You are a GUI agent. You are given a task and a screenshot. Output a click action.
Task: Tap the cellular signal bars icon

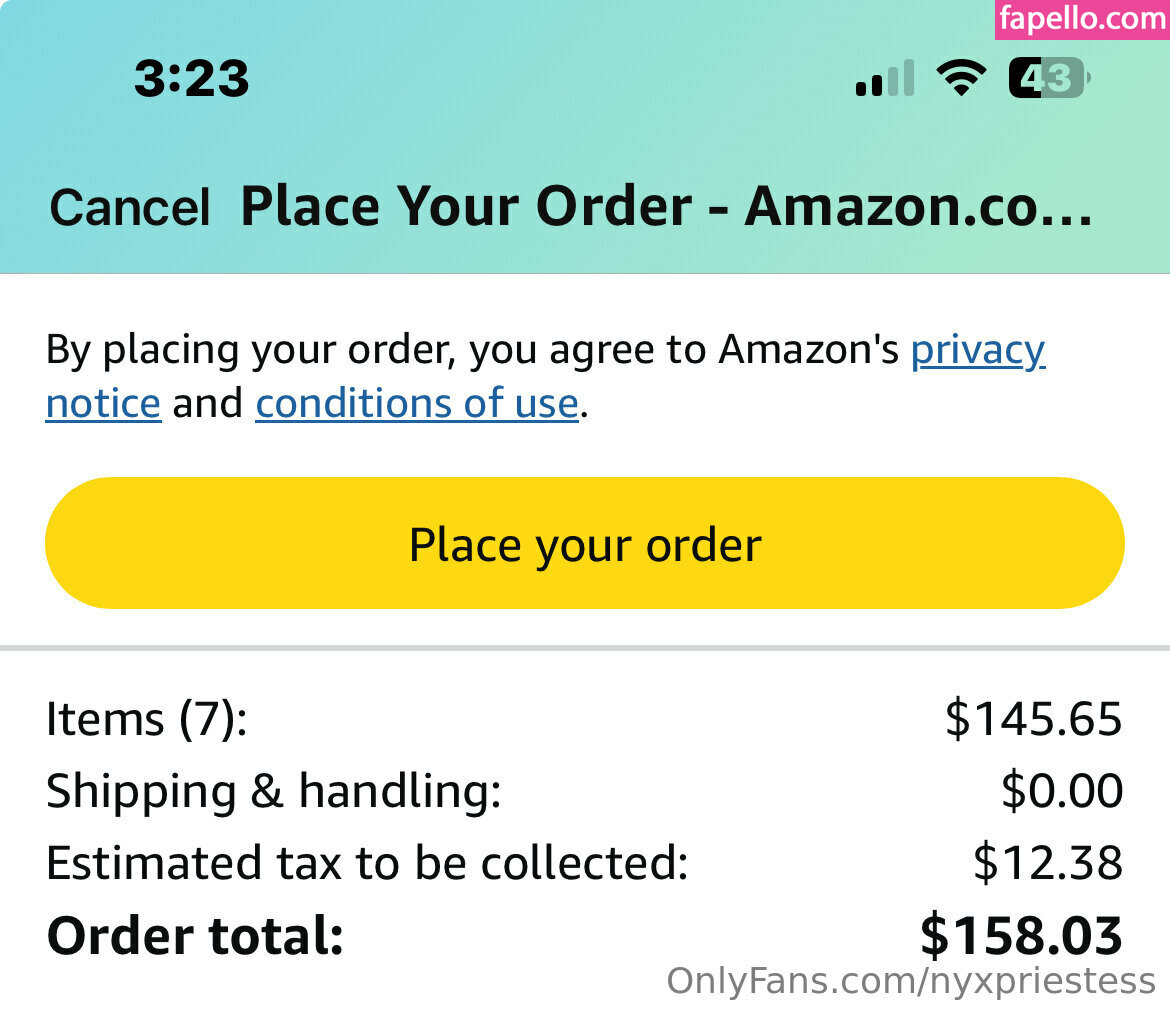[885, 78]
